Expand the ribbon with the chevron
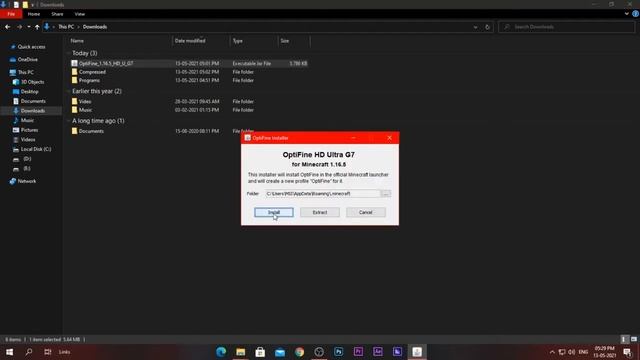Image resolution: width=640 pixels, height=360 pixels. click(627, 13)
